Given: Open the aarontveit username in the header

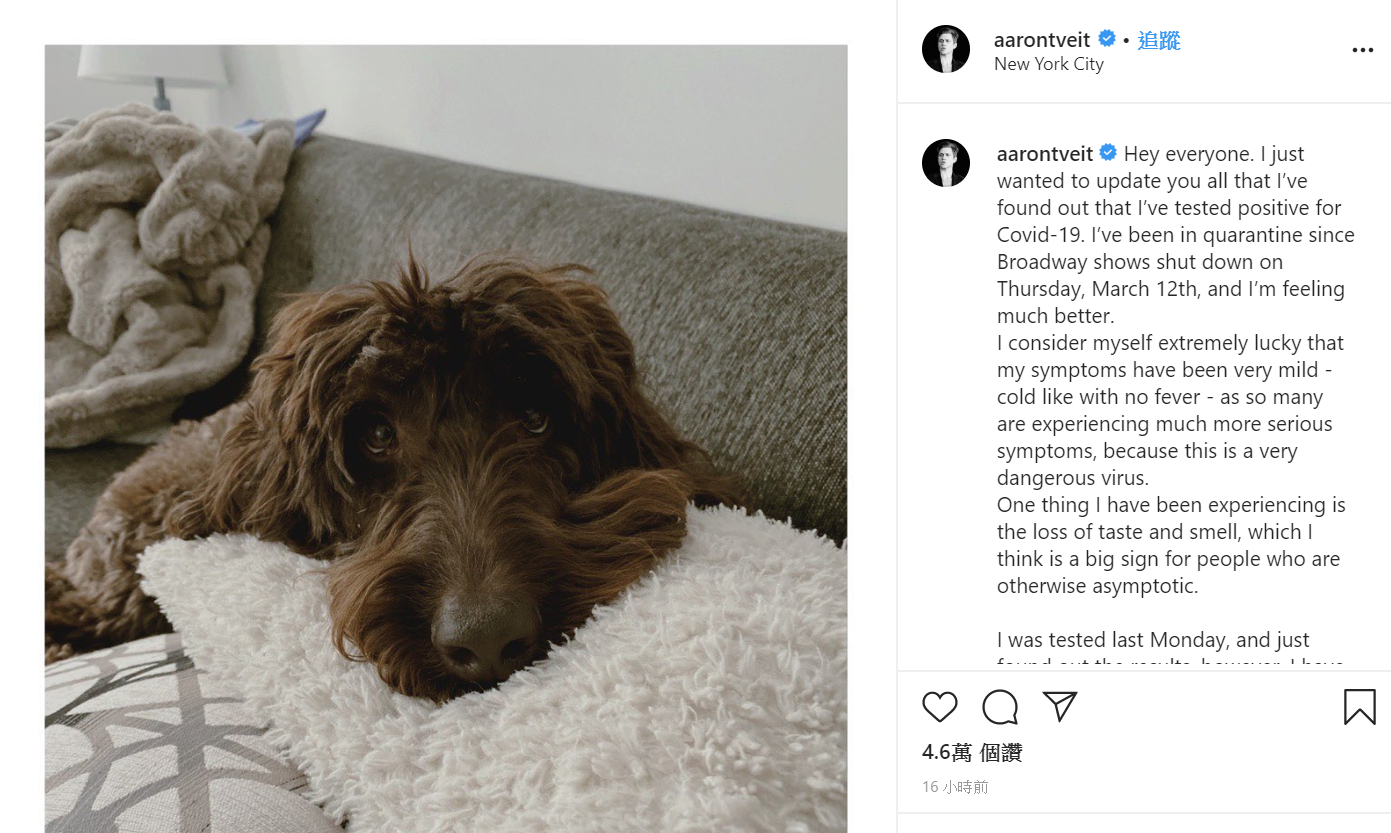Looking at the screenshot, I should click(x=1042, y=40).
